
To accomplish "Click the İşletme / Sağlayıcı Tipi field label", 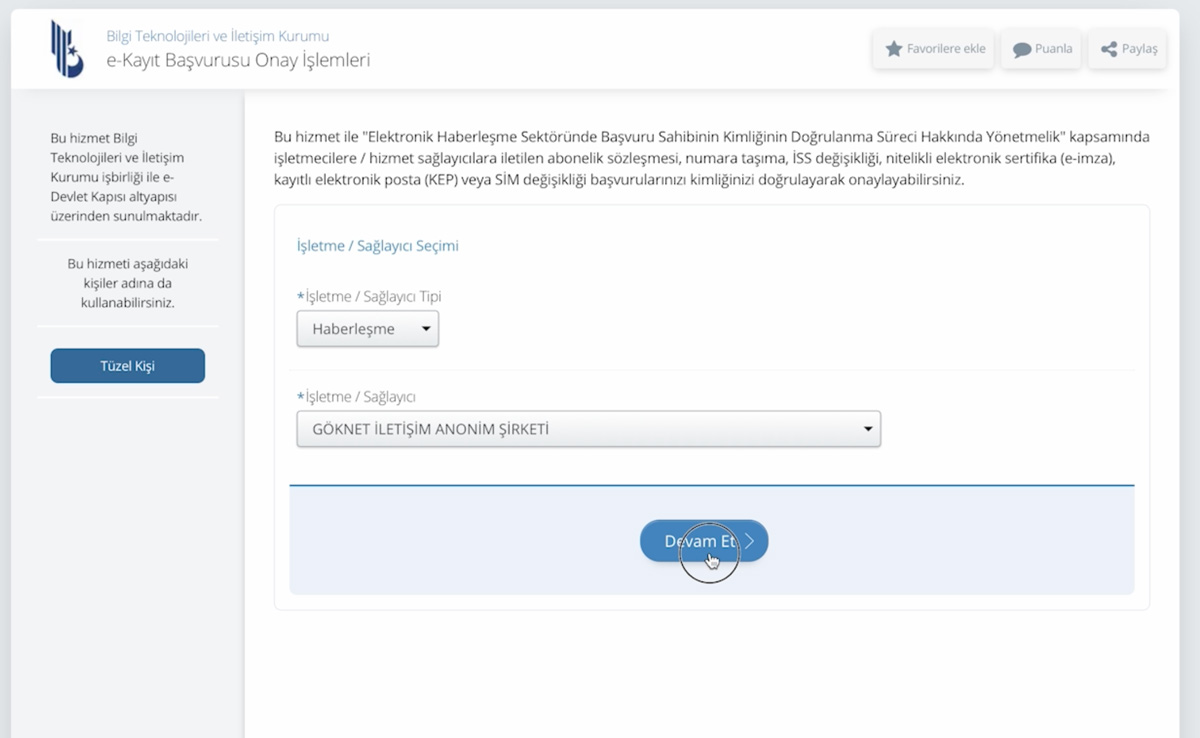I will point(372,296).
